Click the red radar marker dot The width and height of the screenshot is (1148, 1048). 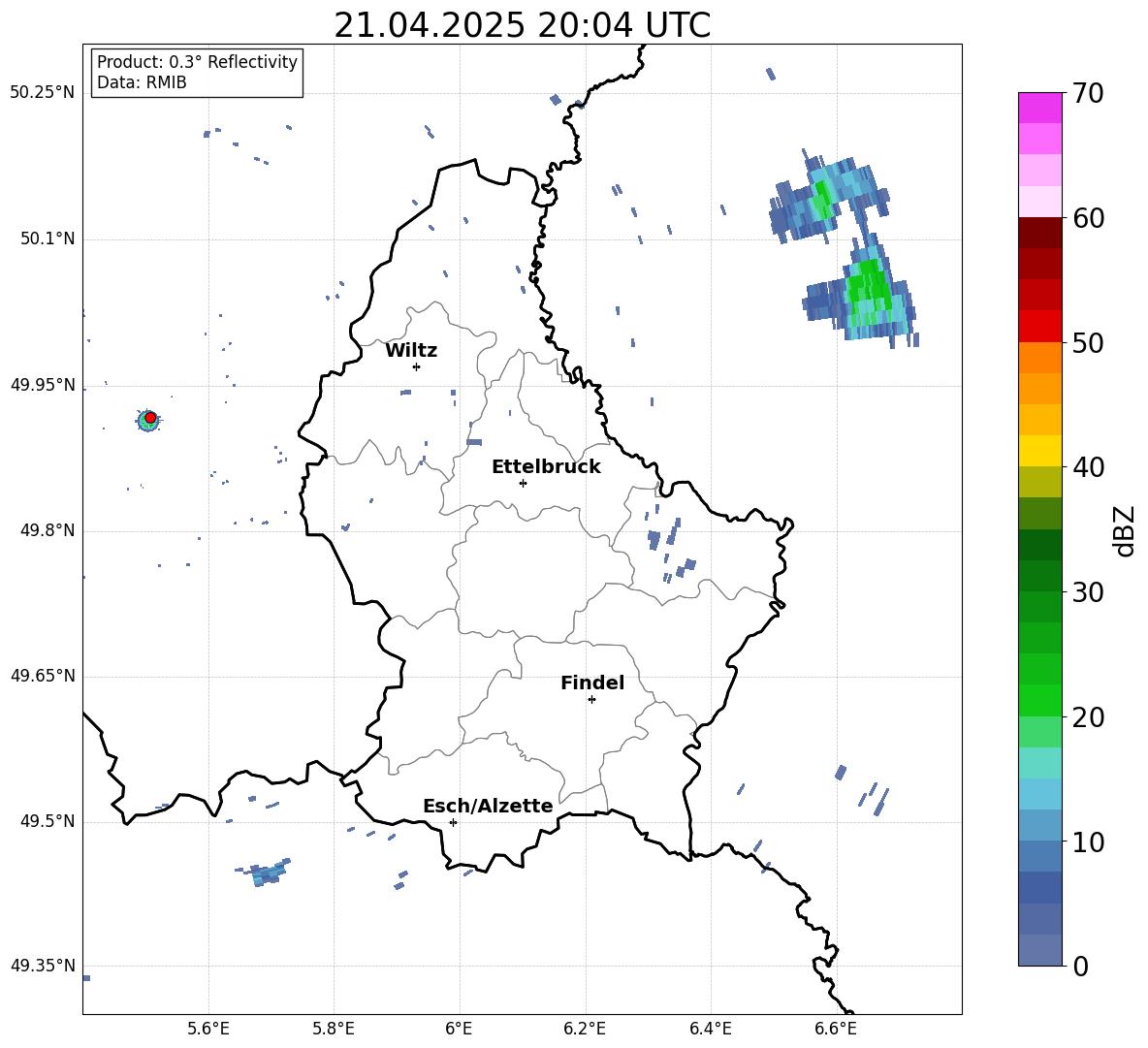tap(150, 418)
